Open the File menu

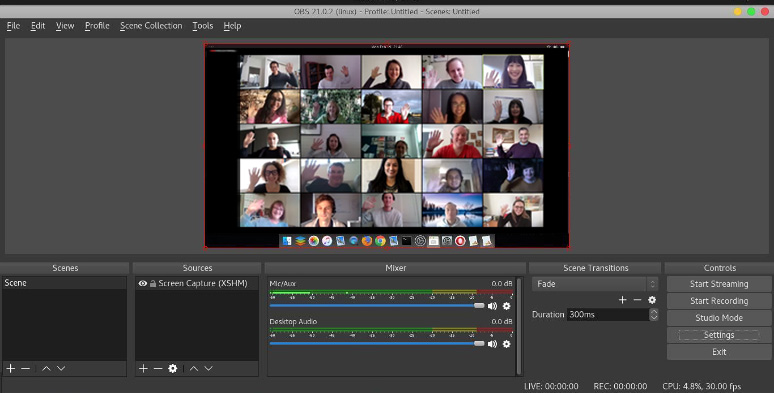click(x=13, y=26)
